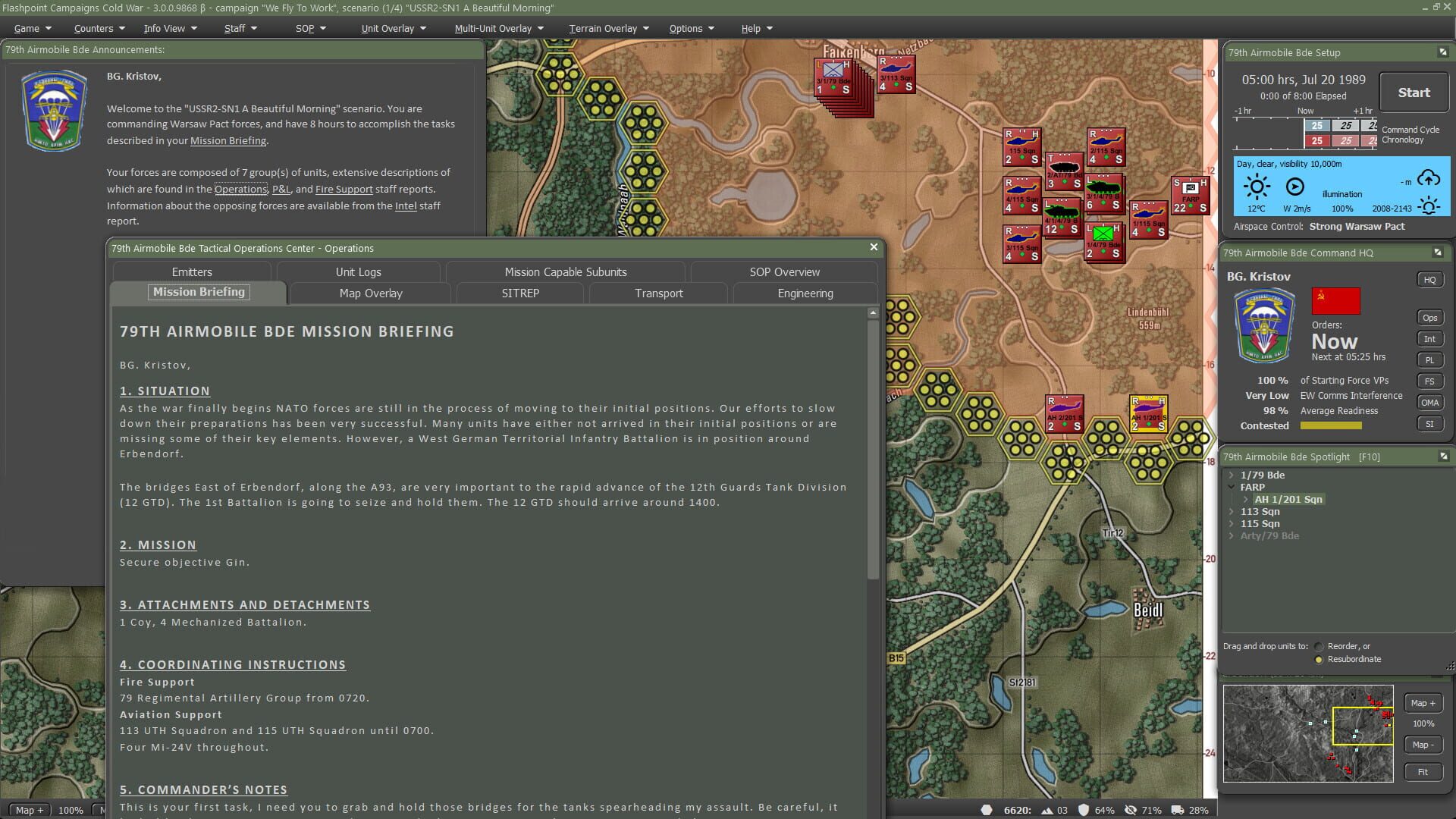Select the Reorder radio button

pyautogui.click(x=1319, y=646)
